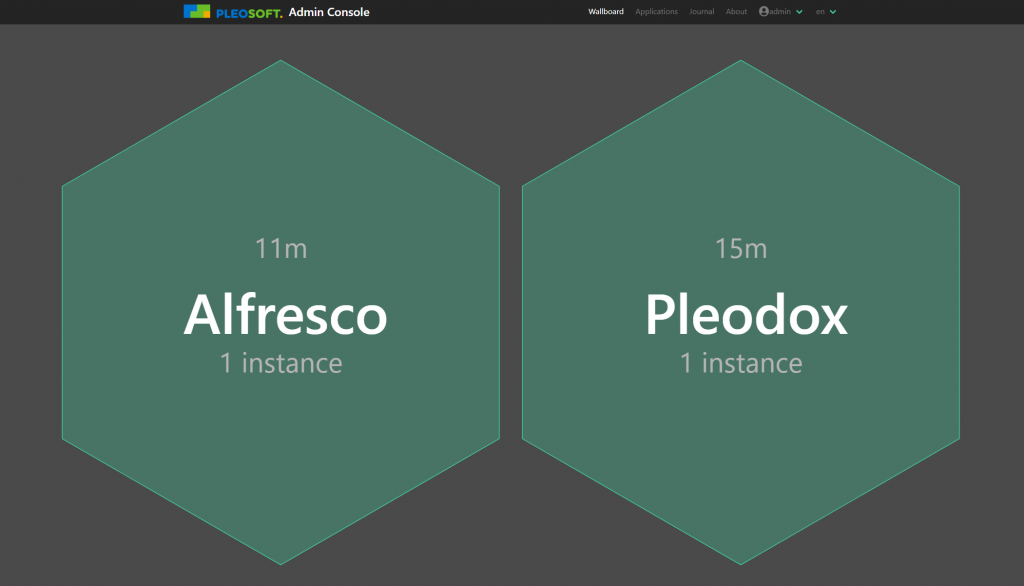Click the Alfresco application name
Viewport: 1024px width, 586px height.
(x=285, y=315)
